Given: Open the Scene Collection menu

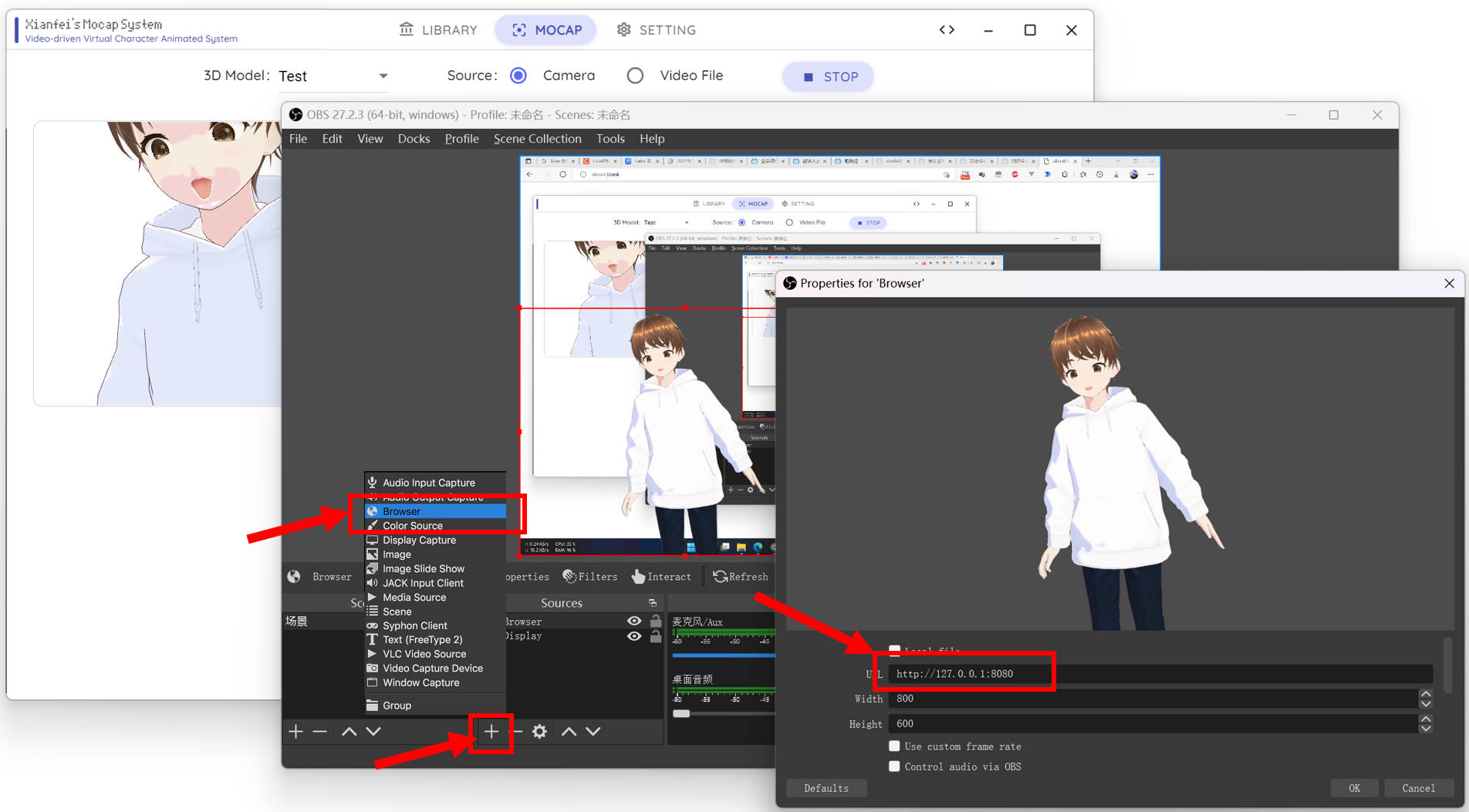Looking at the screenshot, I should pos(537,139).
